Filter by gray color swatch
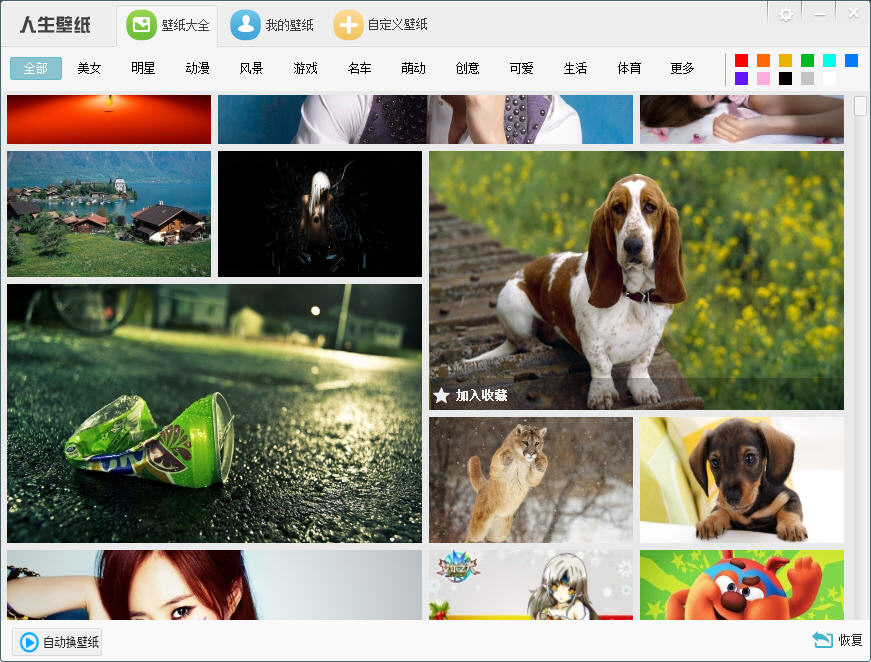 click(807, 78)
